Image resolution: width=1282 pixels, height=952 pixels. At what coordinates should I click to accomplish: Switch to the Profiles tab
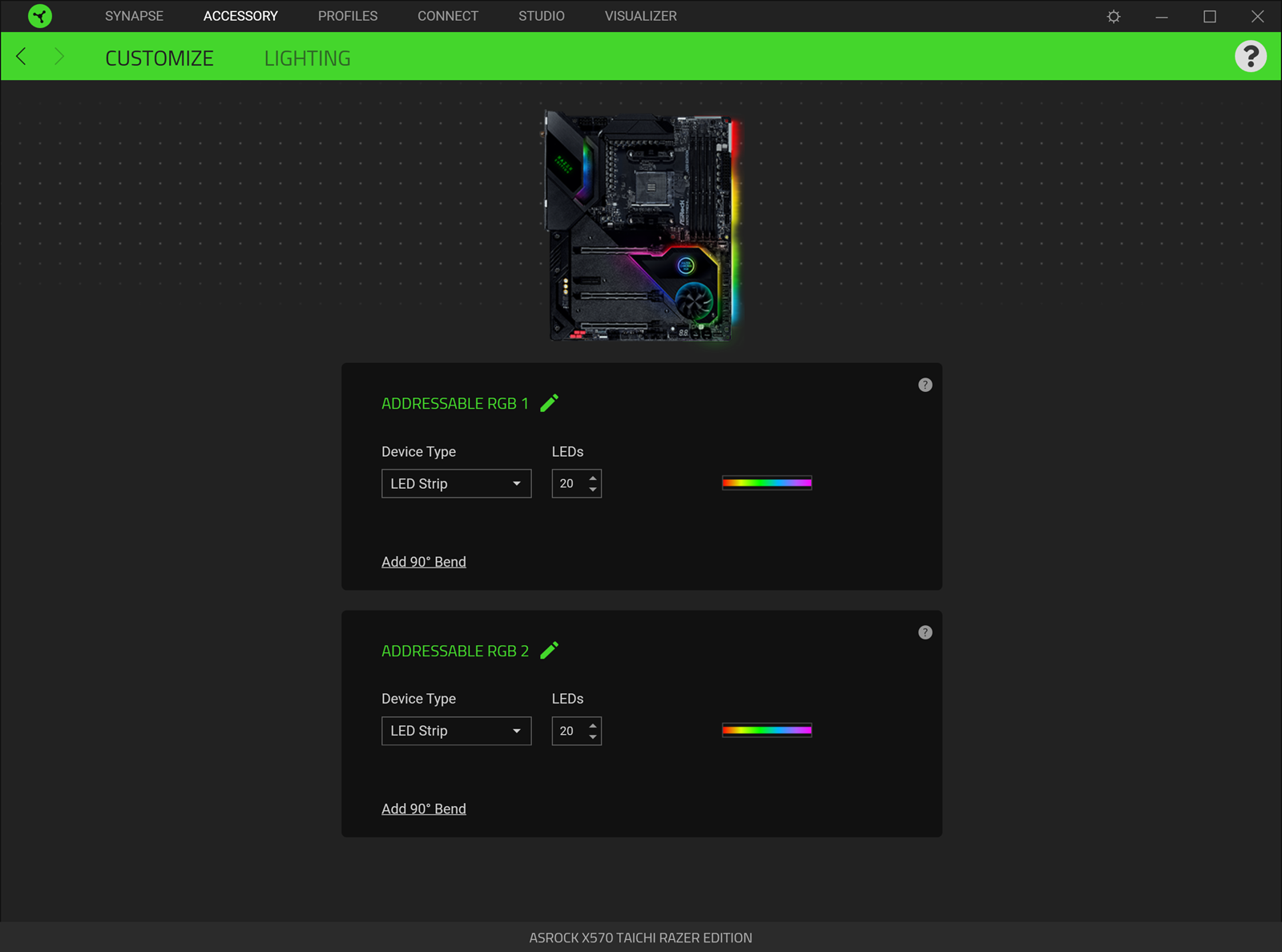coord(348,16)
